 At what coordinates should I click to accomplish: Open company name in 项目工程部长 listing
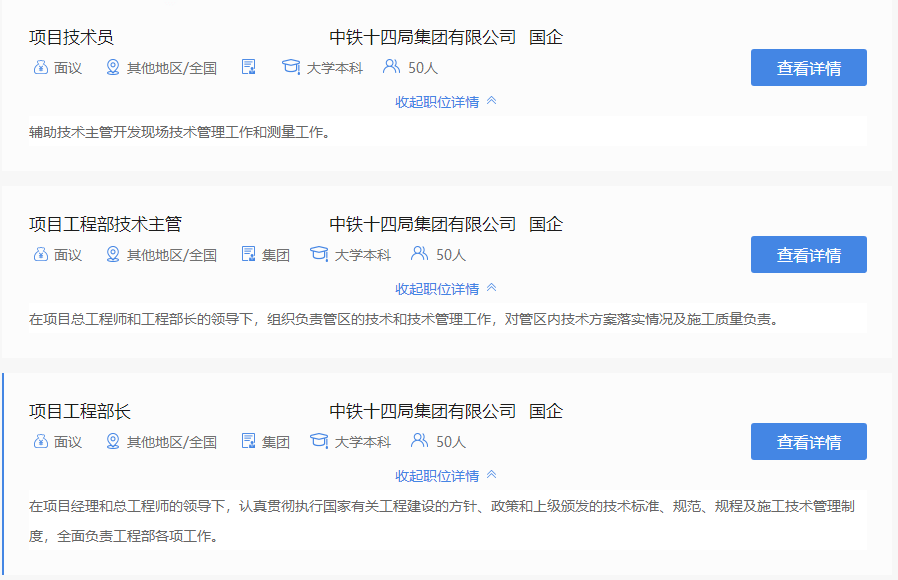423,412
